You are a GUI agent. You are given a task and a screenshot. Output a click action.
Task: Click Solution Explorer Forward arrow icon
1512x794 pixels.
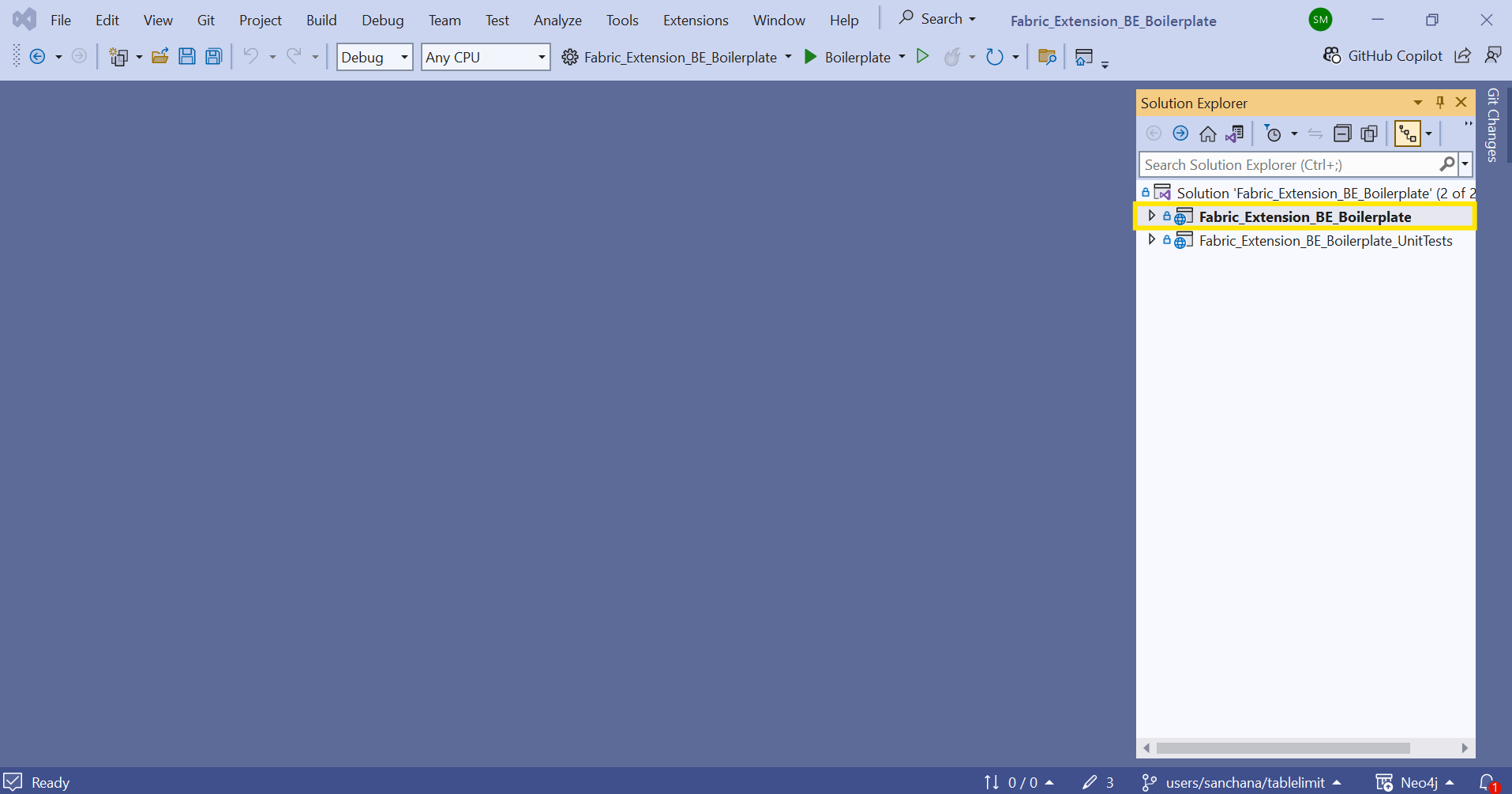tap(1180, 134)
